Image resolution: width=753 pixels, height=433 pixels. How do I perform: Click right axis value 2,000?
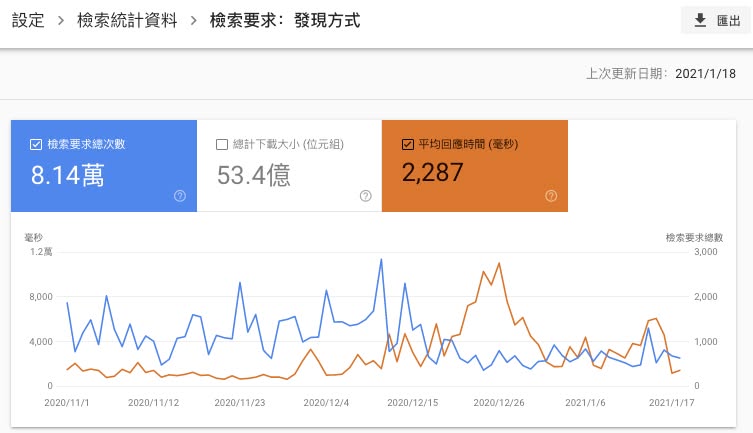click(705, 297)
